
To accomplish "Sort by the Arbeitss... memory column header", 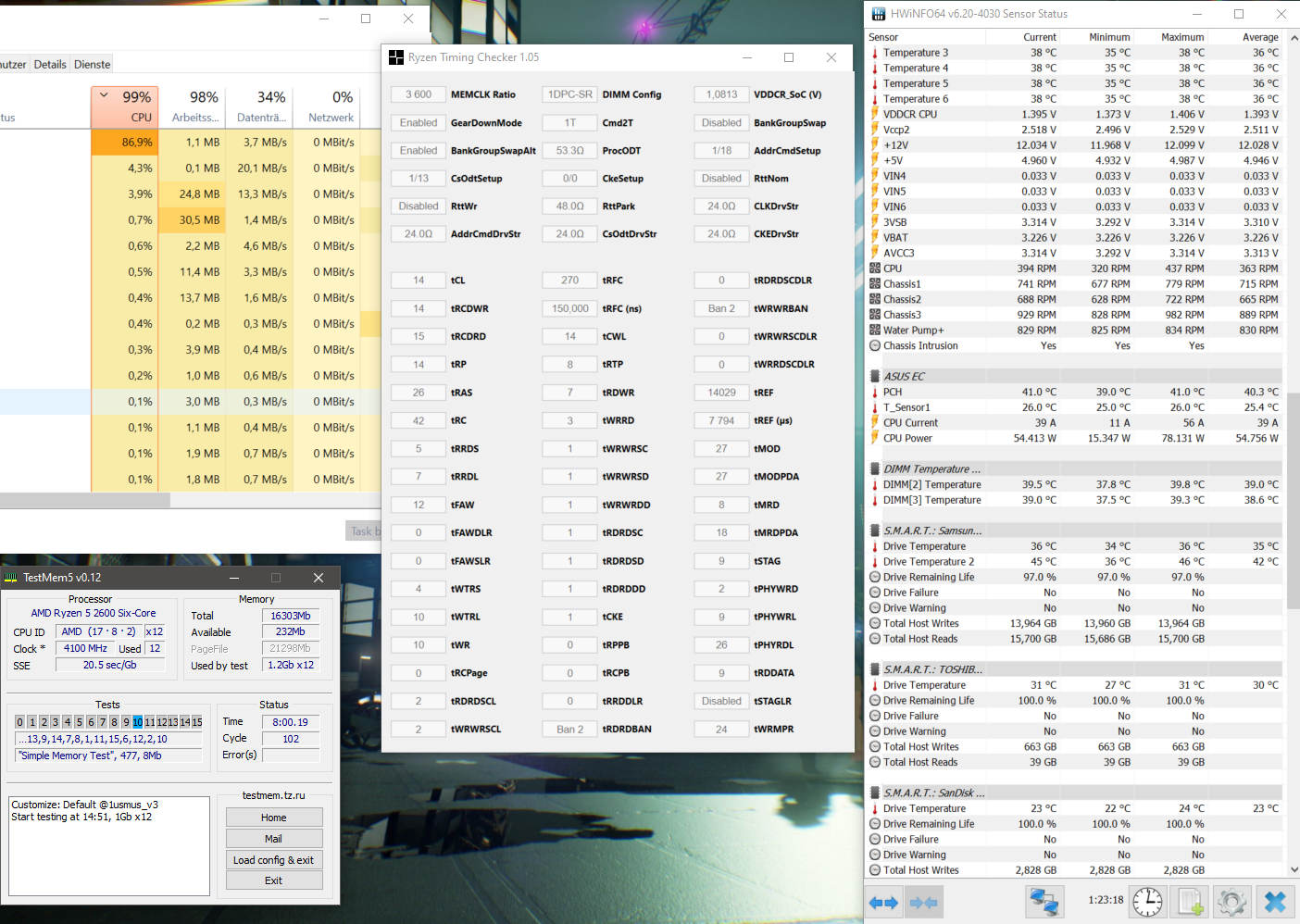I will click(x=193, y=106).
